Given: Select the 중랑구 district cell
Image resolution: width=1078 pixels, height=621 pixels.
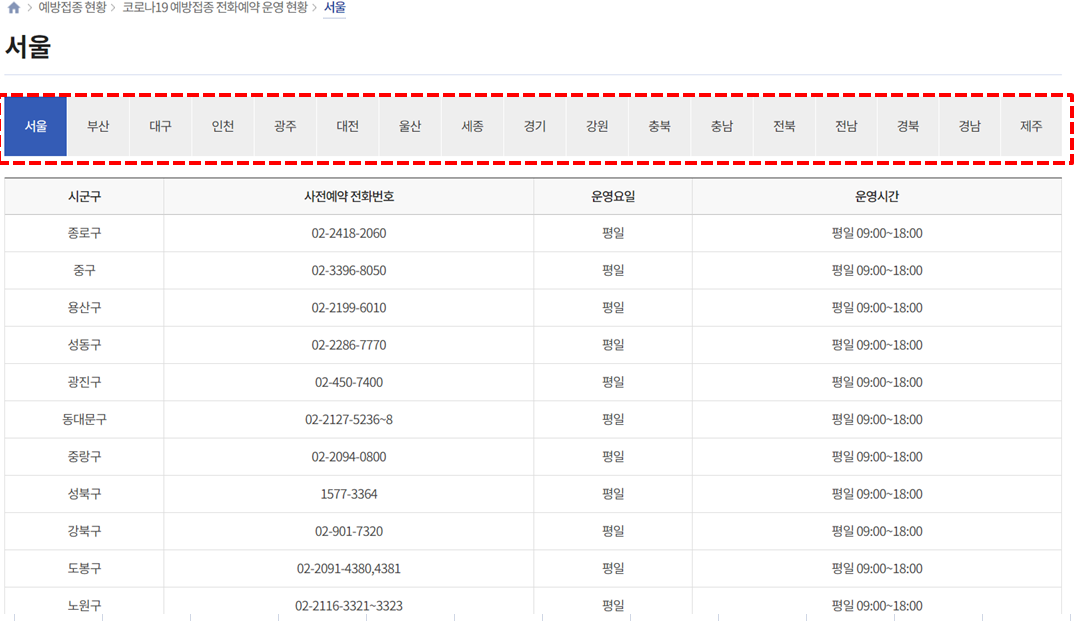Looking at the screenshot, I should tap(85, 457).
